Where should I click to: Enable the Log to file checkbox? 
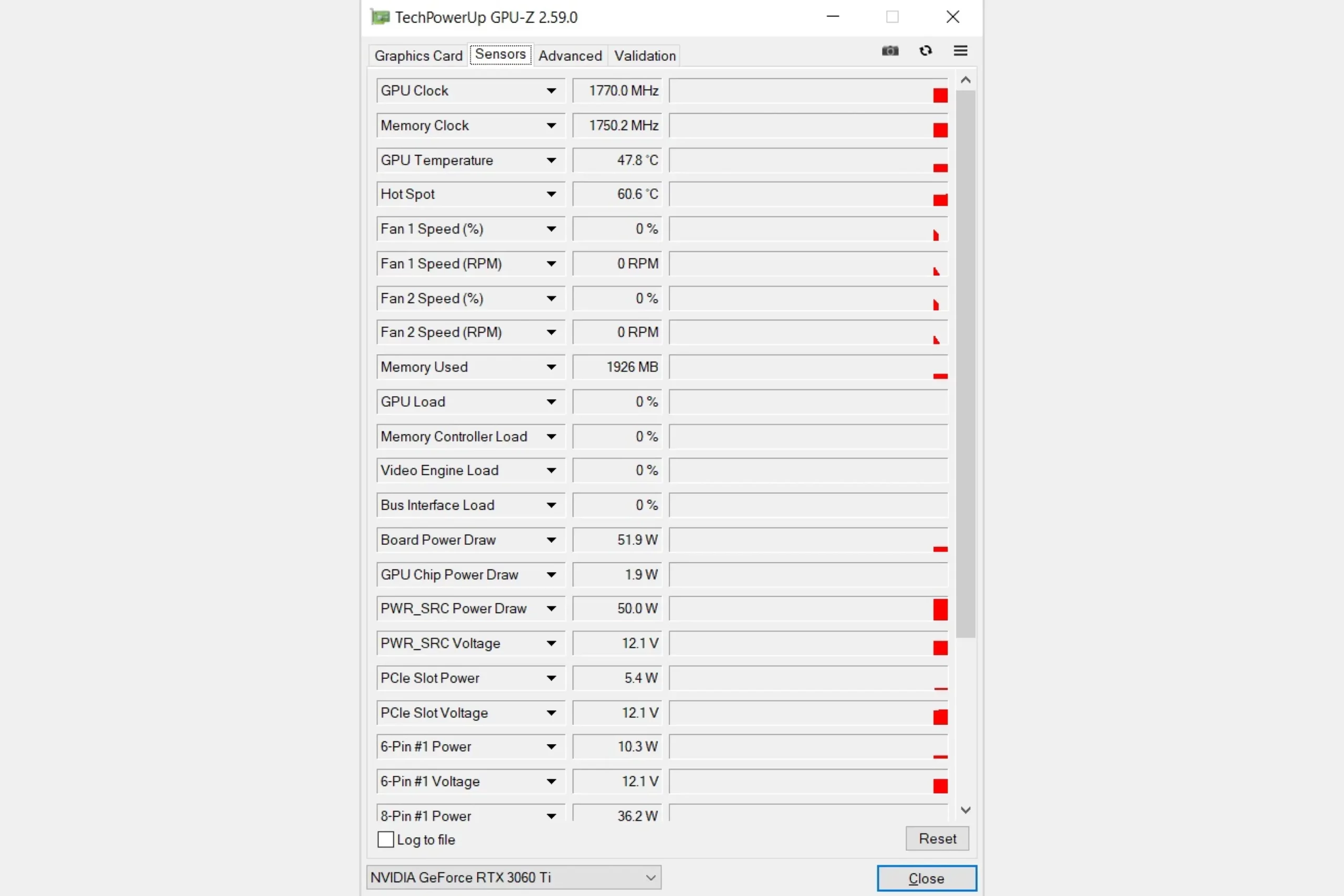[386, 839]
